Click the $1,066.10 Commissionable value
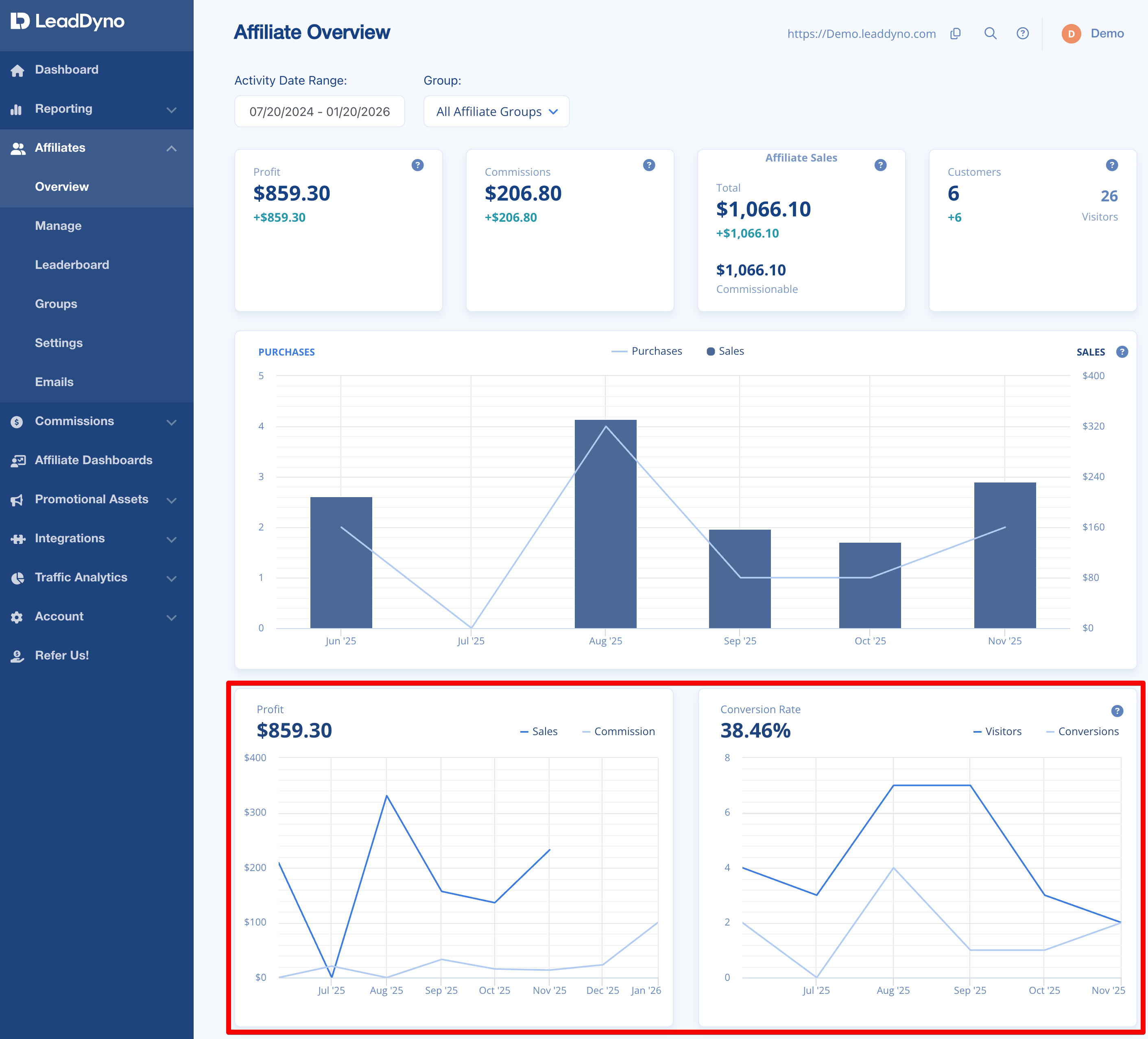 751,271
